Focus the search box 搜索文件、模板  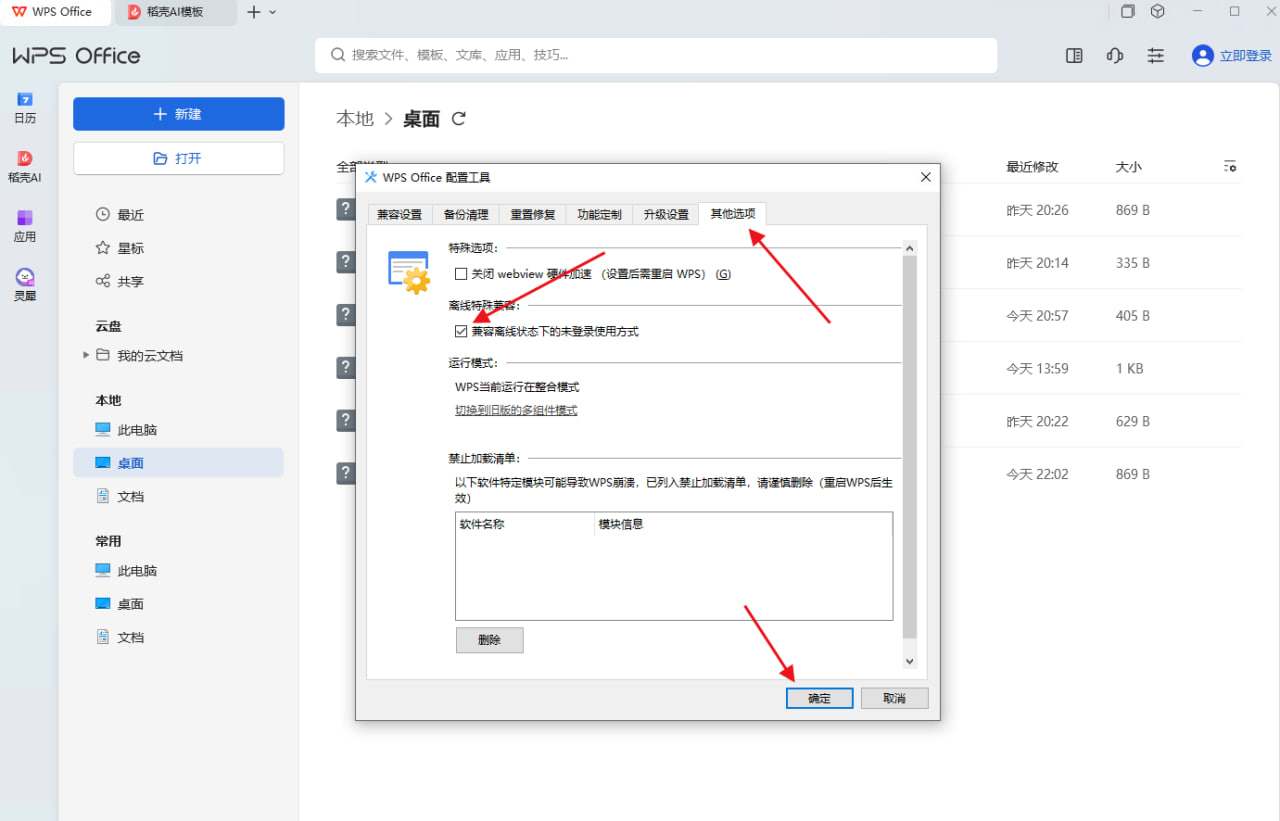click(x=656, y=55)
